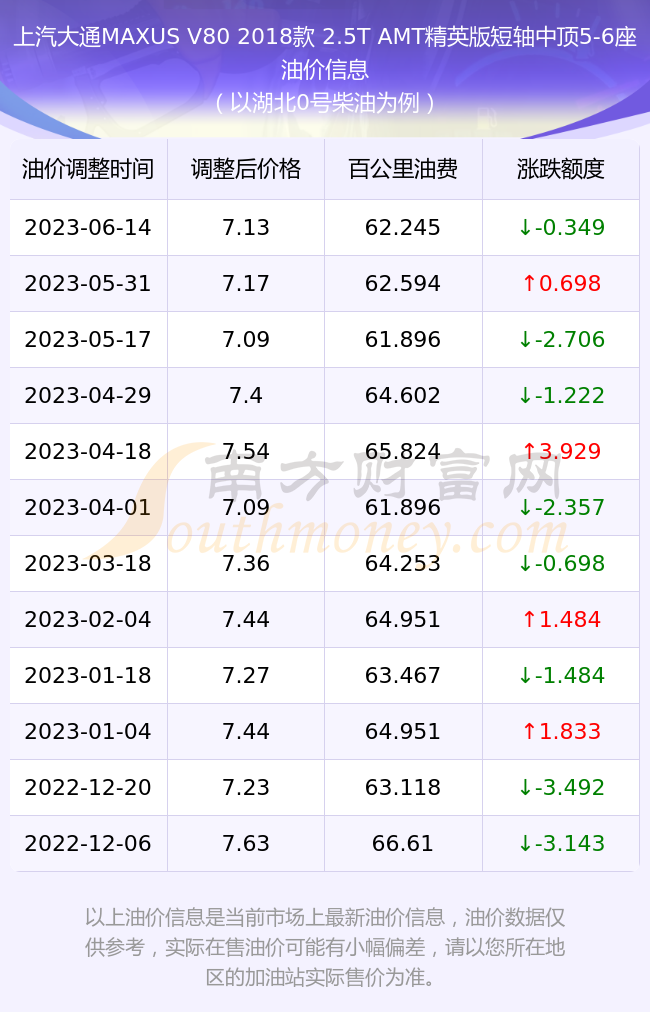Select the 7.4 price cell

(x=246, y=395)
